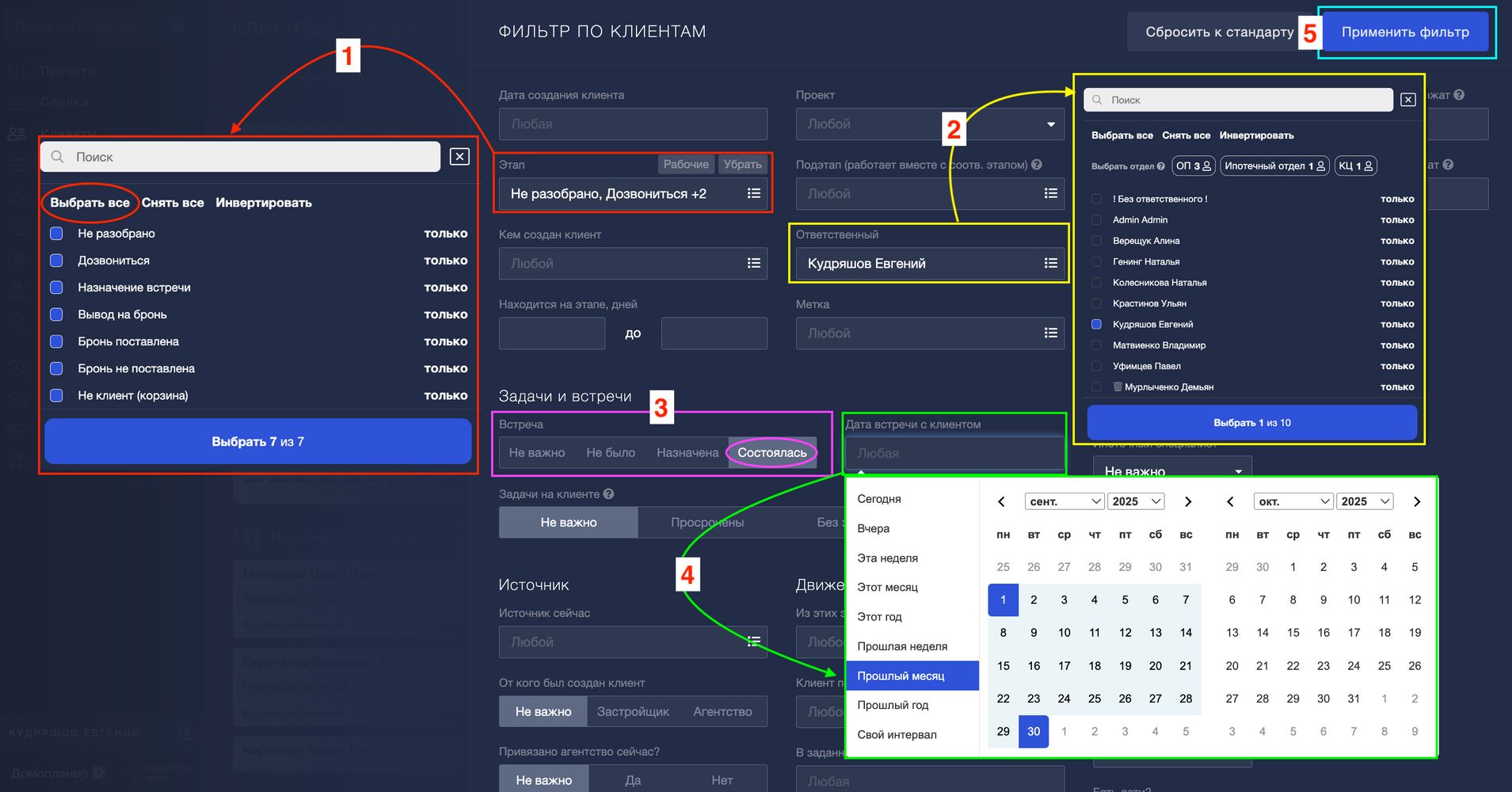Choose the Этот месяц date preset
The image size is (1512, 792).
913,587
